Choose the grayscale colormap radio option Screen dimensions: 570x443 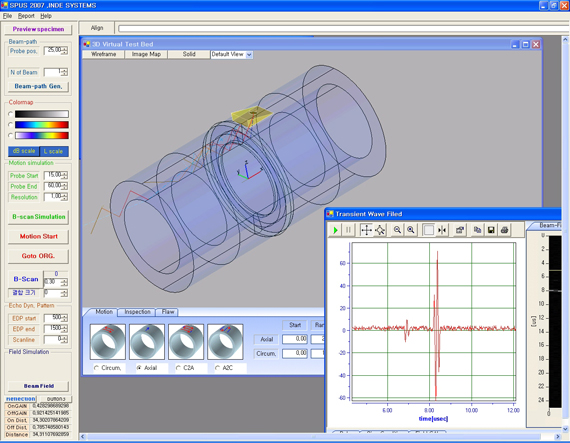click(x=11, y=114)
